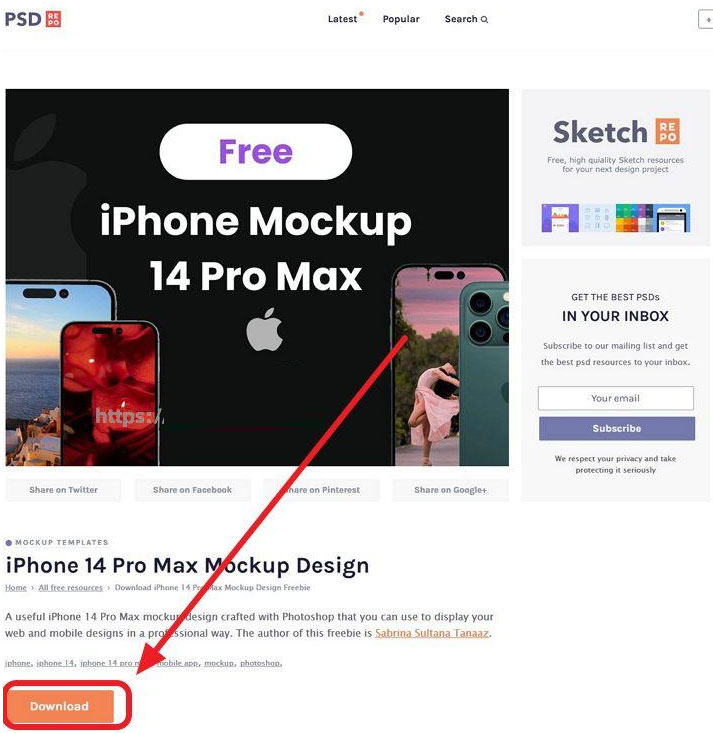Image resolution: width=713 pixels, height=733 pixels.
Task: Click the Search magnifier icon
Action: [484, 20]
